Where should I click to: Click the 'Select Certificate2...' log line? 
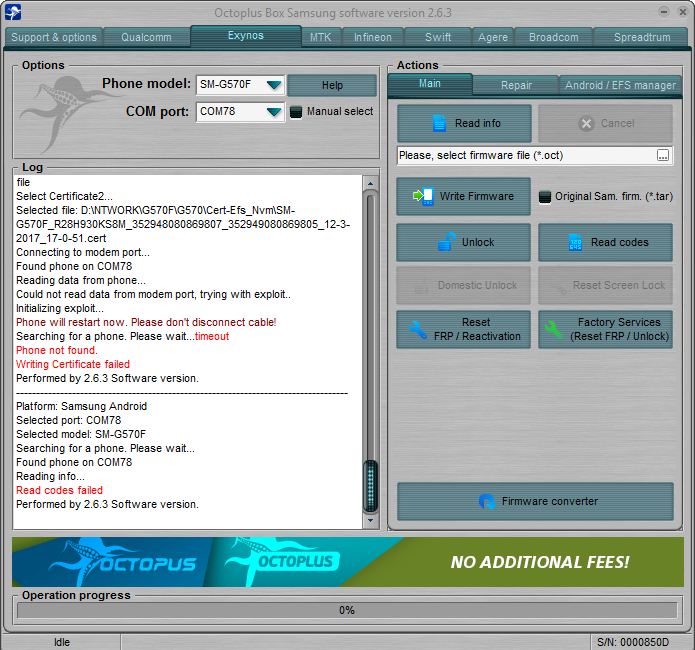[64, 196]
